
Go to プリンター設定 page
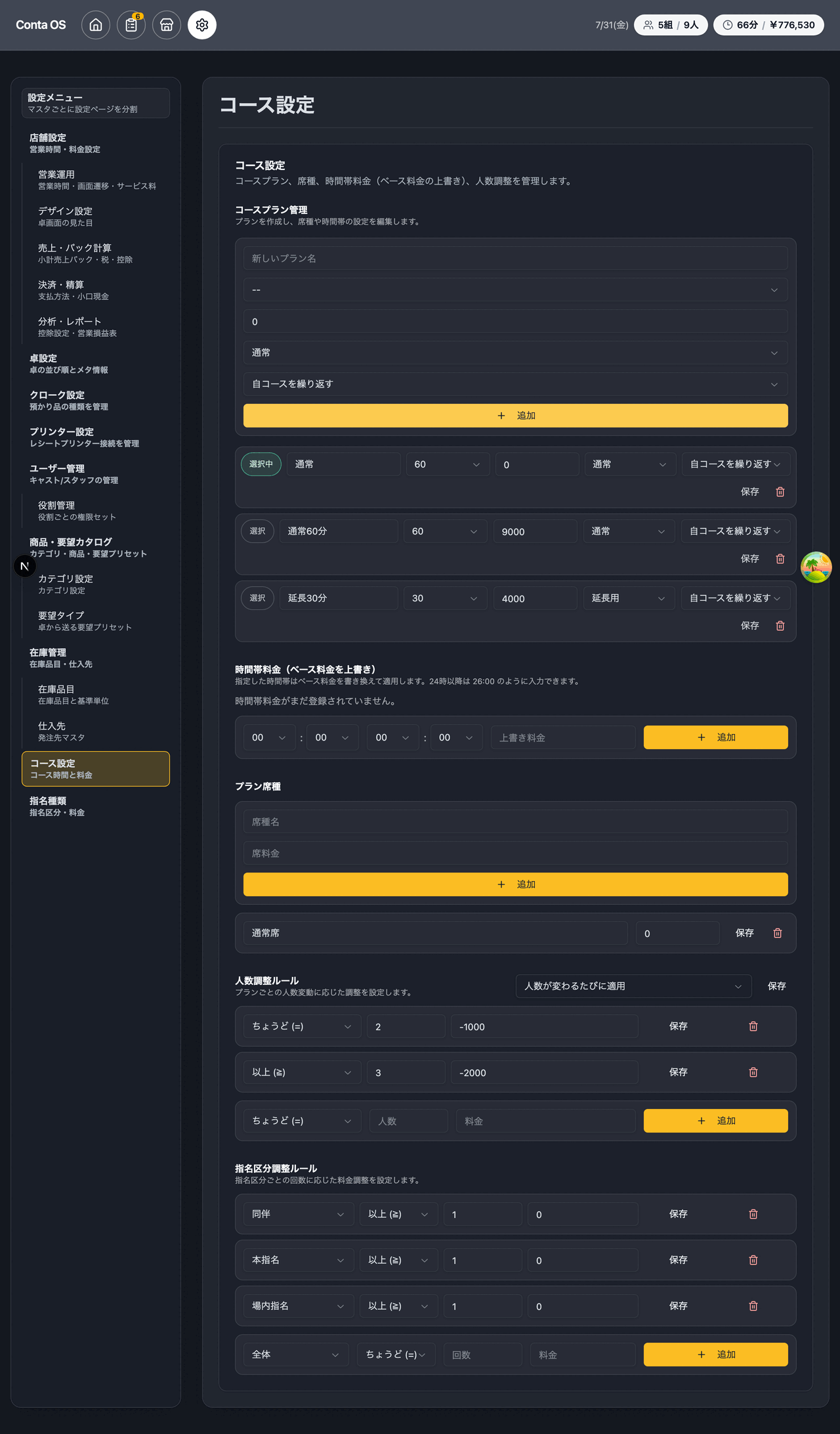(96, 437)
